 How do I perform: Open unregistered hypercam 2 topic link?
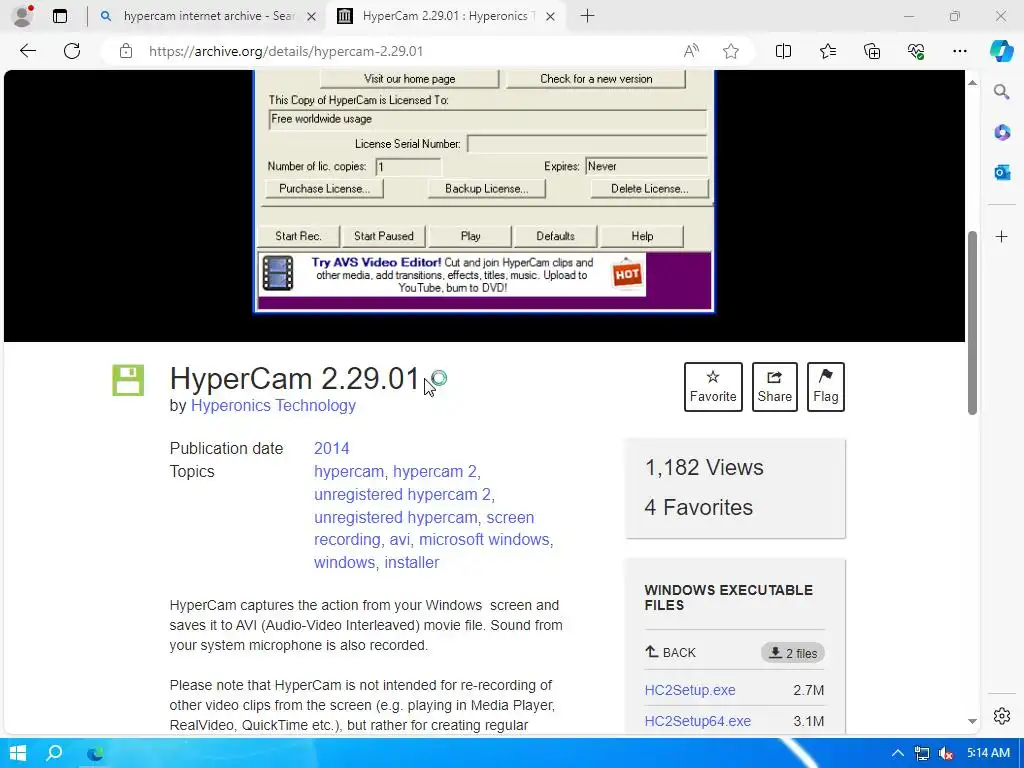click(402, 494)
